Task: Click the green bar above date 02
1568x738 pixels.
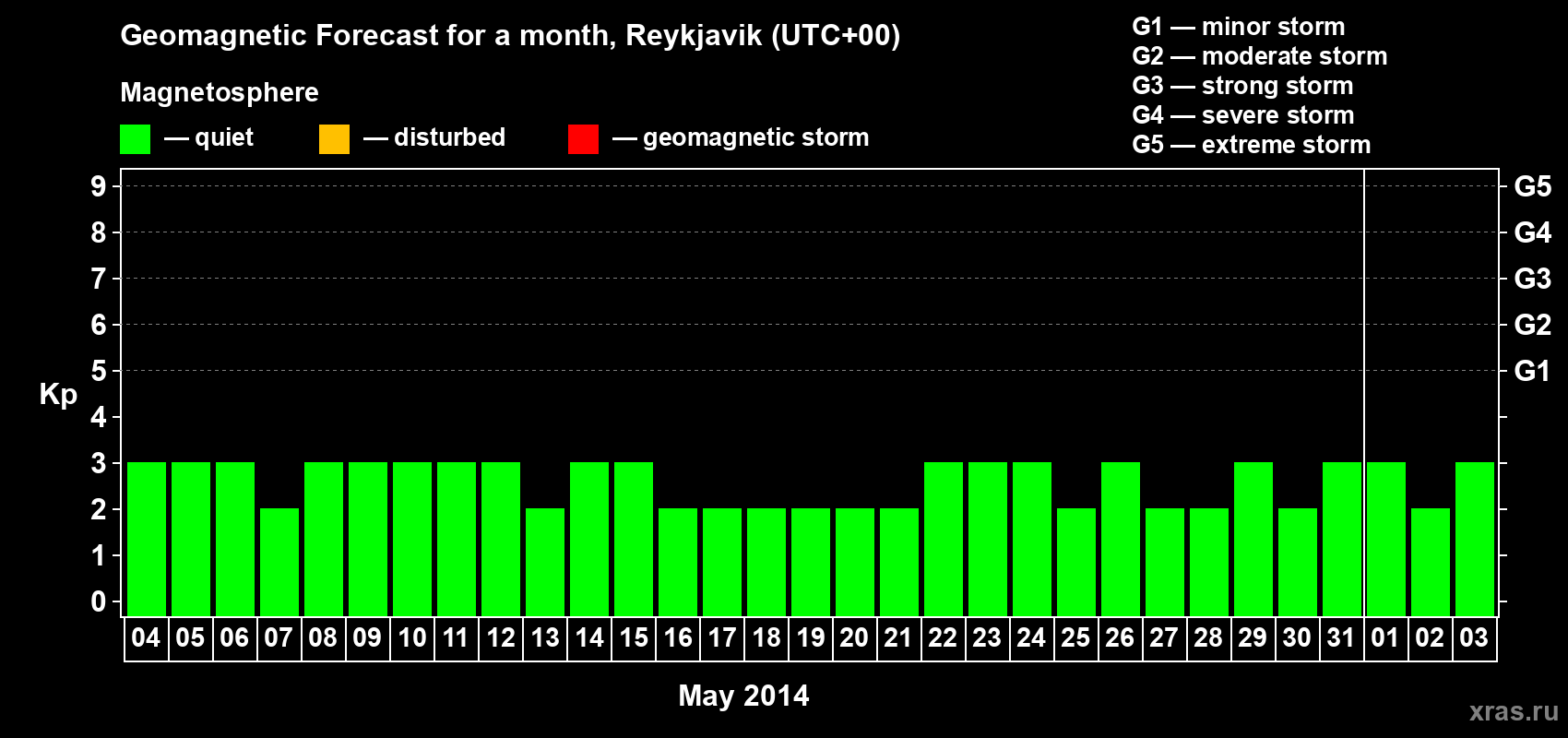Action: pos(1430,562)
